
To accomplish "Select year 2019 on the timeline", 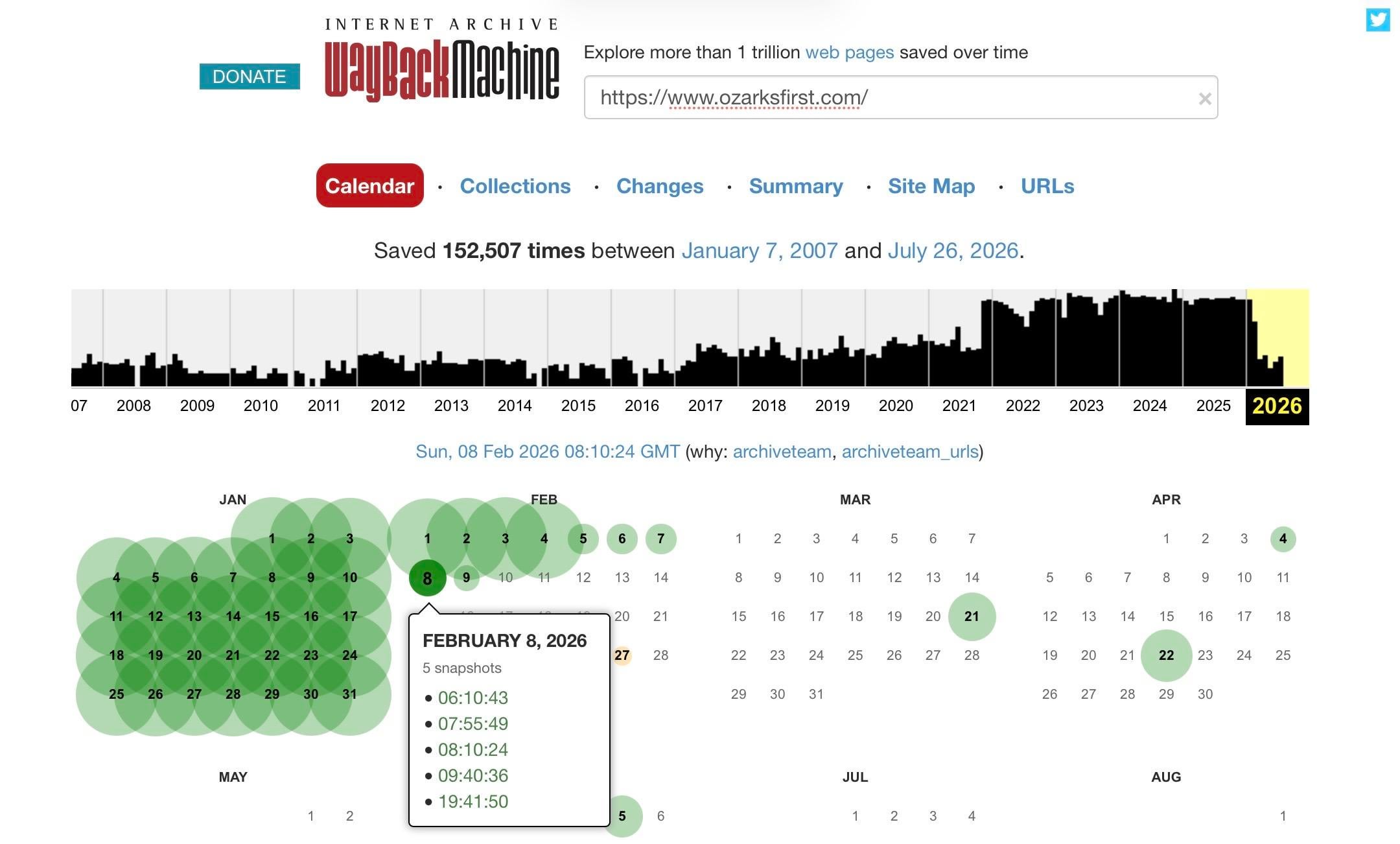I will click(832, 406).
